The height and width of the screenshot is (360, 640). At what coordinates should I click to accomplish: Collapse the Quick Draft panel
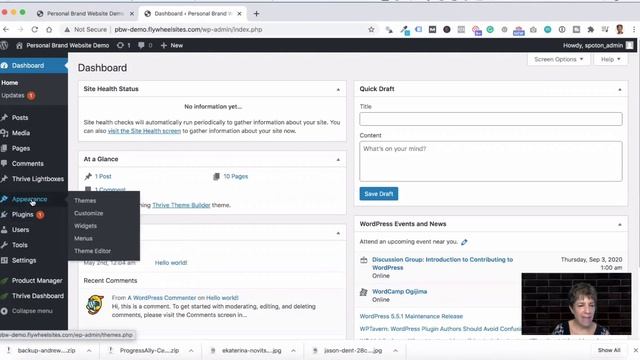[620, 89]
